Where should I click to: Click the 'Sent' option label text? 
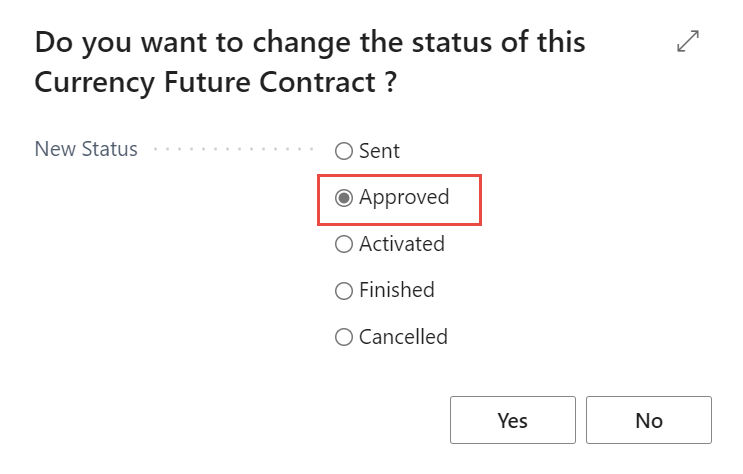tap(379, 152)
